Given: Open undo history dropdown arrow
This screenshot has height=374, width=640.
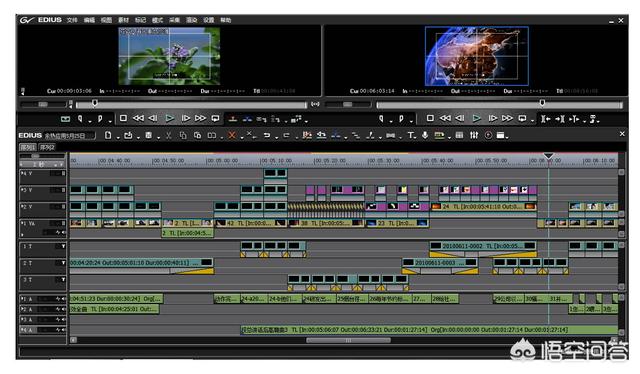Looking at the screenshot, I should (x=276, y=138).
